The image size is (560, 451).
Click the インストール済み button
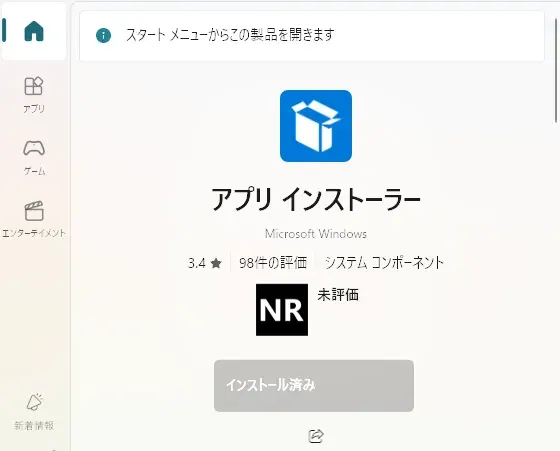[314, 386]
